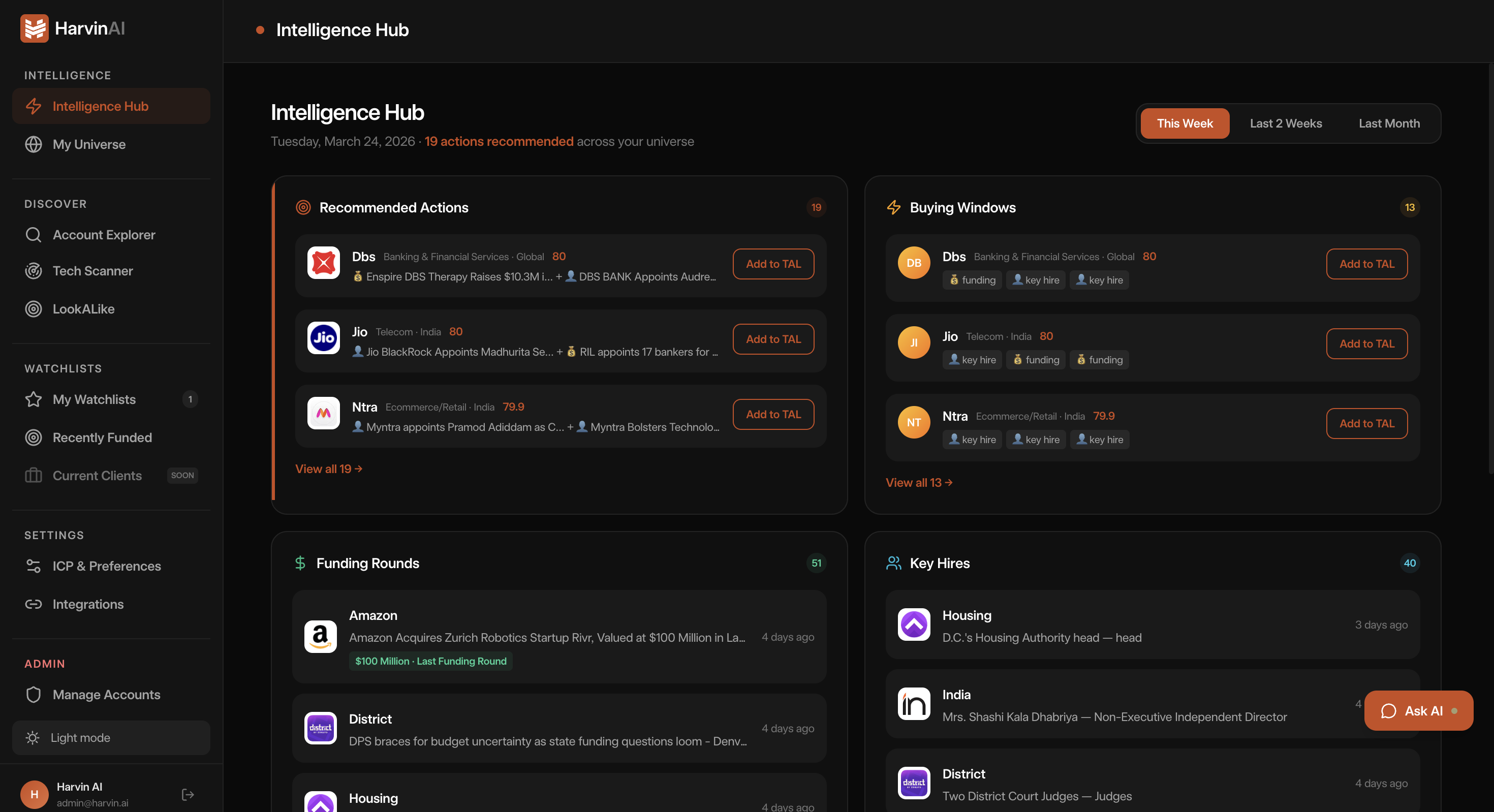Click the Dbs logo in Recommended Actions
This screenshot has width=1494, height=812.
pos(324,263)
